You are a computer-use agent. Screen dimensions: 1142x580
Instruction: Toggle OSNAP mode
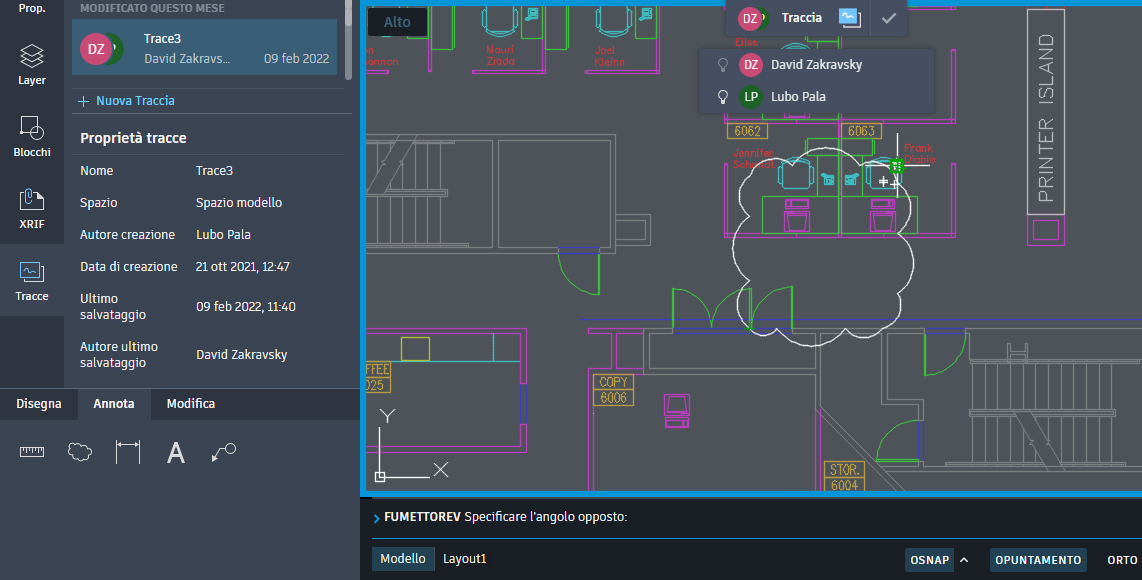pyautogui.click(x=929, y=560)
